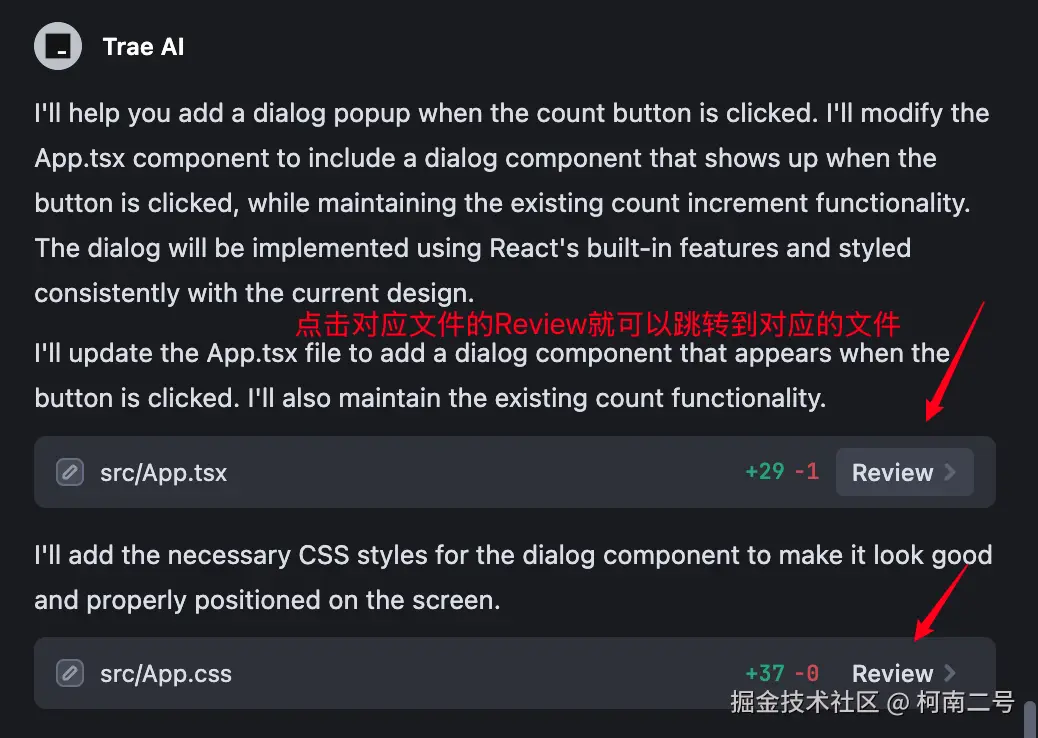Click the red Chinese annotation text

(597, 324)
